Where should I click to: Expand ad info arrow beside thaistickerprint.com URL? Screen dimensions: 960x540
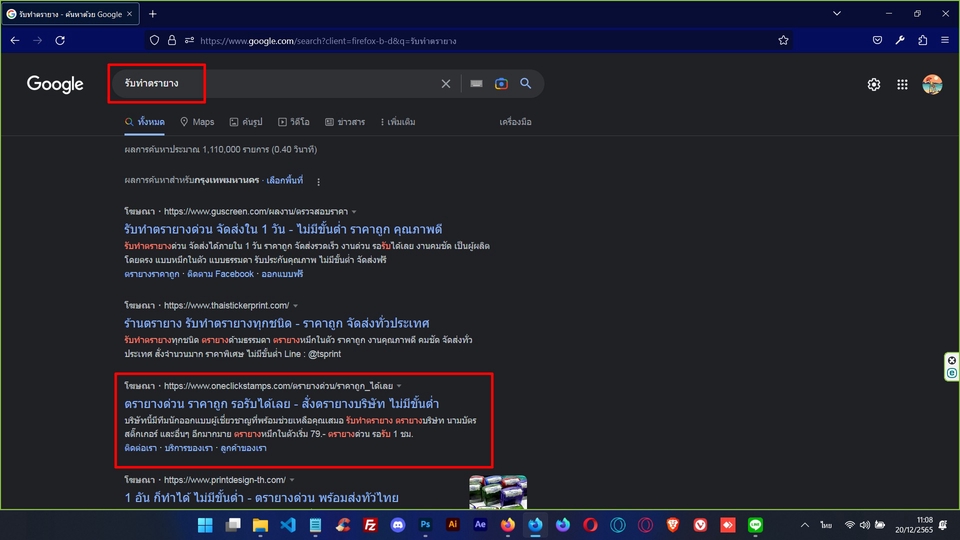tap(295, 306)
